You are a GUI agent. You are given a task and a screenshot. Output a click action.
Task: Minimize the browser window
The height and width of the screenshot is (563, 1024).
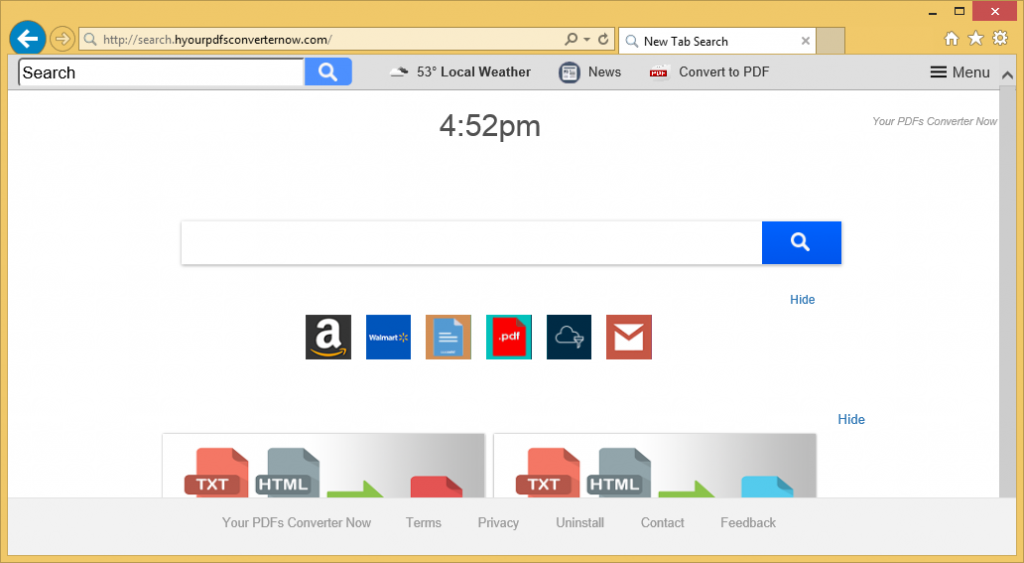click(x=933, y=11)
